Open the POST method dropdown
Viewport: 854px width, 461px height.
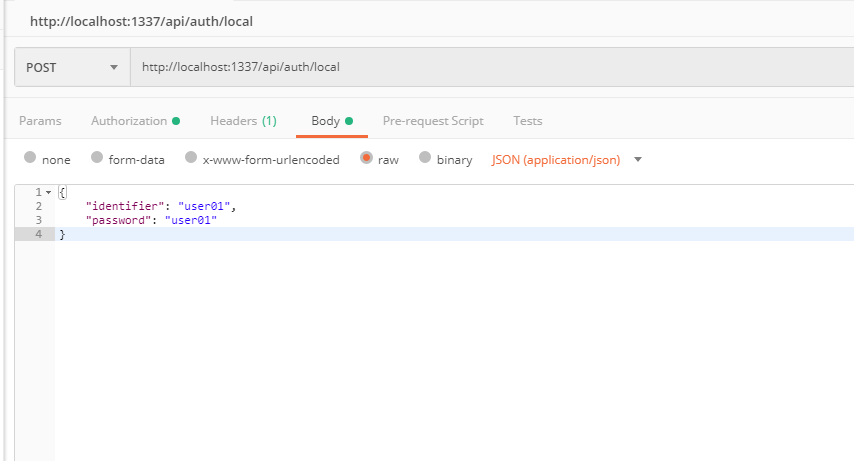coord(72,67)
